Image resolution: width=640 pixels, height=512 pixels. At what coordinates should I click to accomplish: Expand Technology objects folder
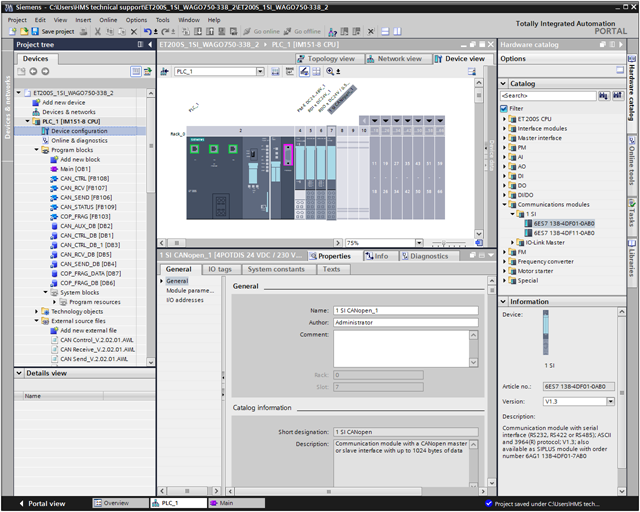(36, 312)
